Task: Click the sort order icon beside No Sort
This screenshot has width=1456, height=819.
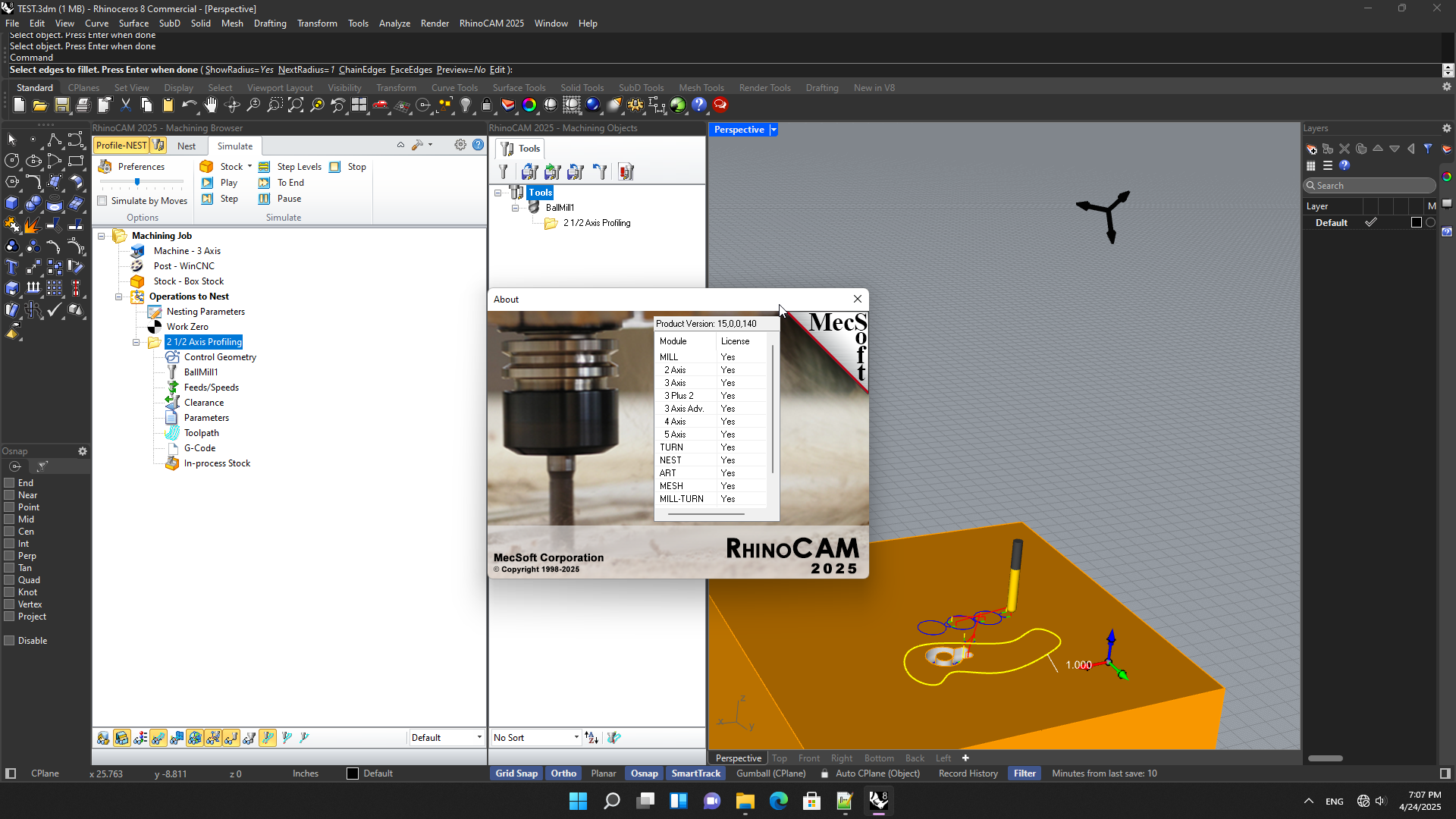Action: pyautogui.click(x=592, y=738)
